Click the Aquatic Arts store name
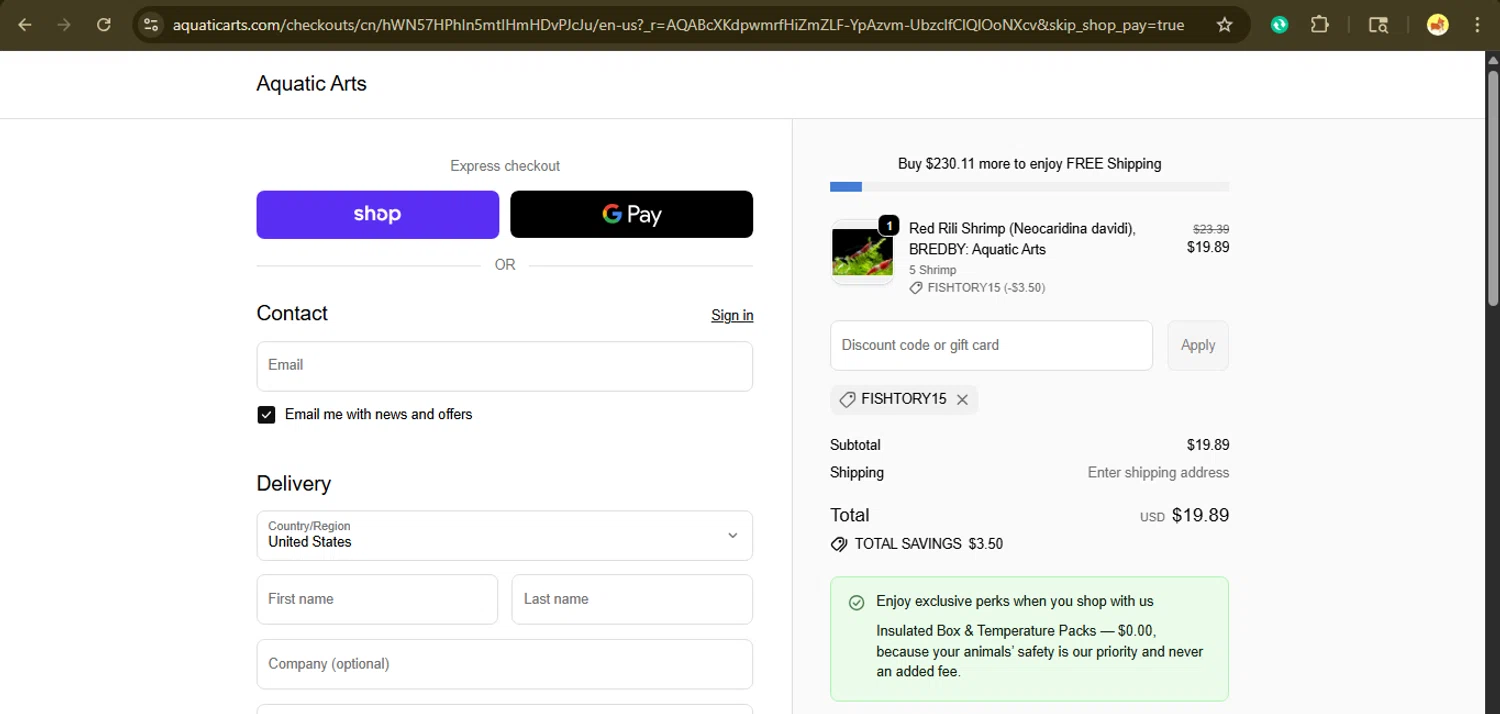The image size is (1500, 714). pyautogui.click(x=311, y=84)
